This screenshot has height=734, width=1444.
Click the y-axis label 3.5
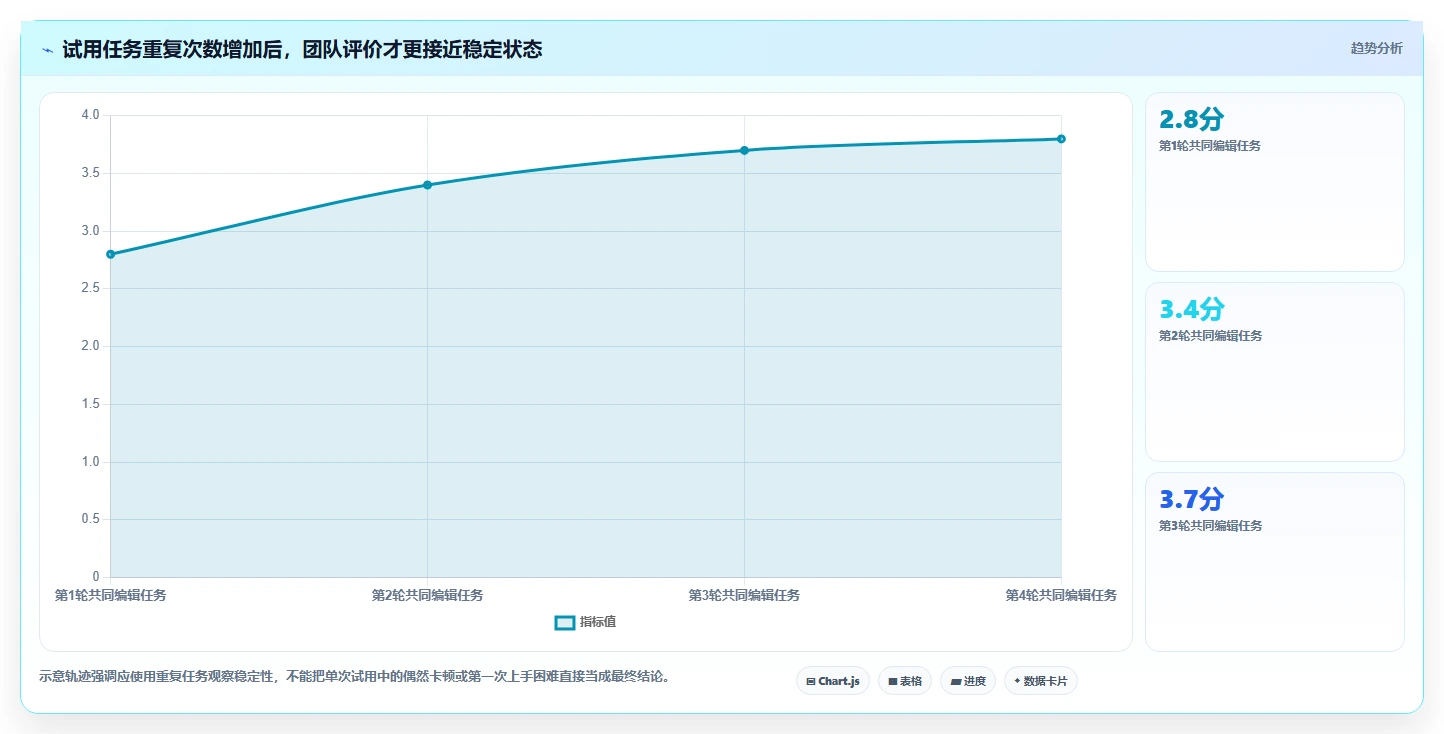point(90,173)
